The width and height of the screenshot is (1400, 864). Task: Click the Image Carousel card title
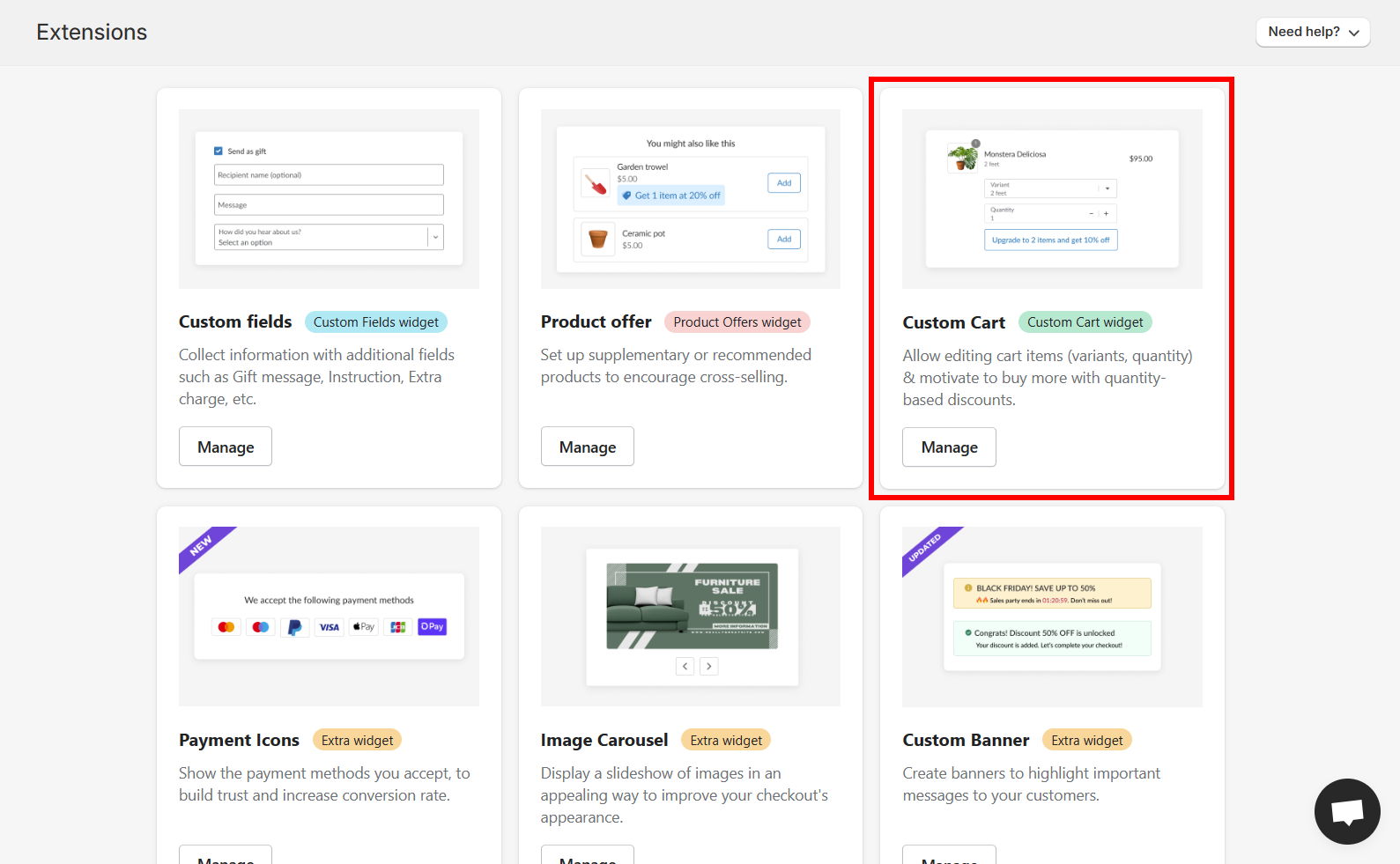point(604,741)
